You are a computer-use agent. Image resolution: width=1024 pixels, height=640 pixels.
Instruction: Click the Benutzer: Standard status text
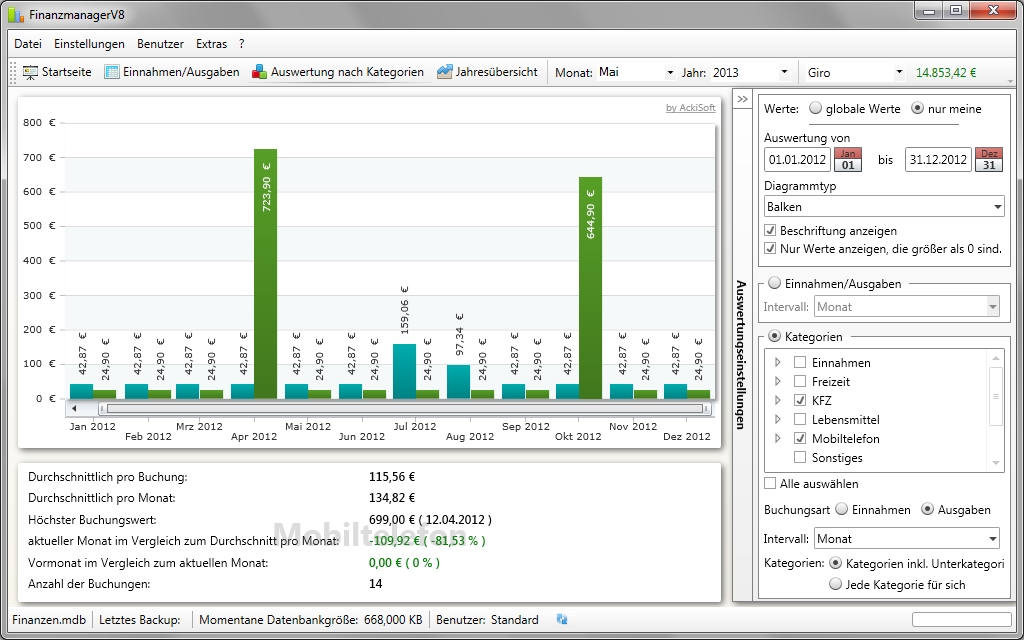coord(487,620)
